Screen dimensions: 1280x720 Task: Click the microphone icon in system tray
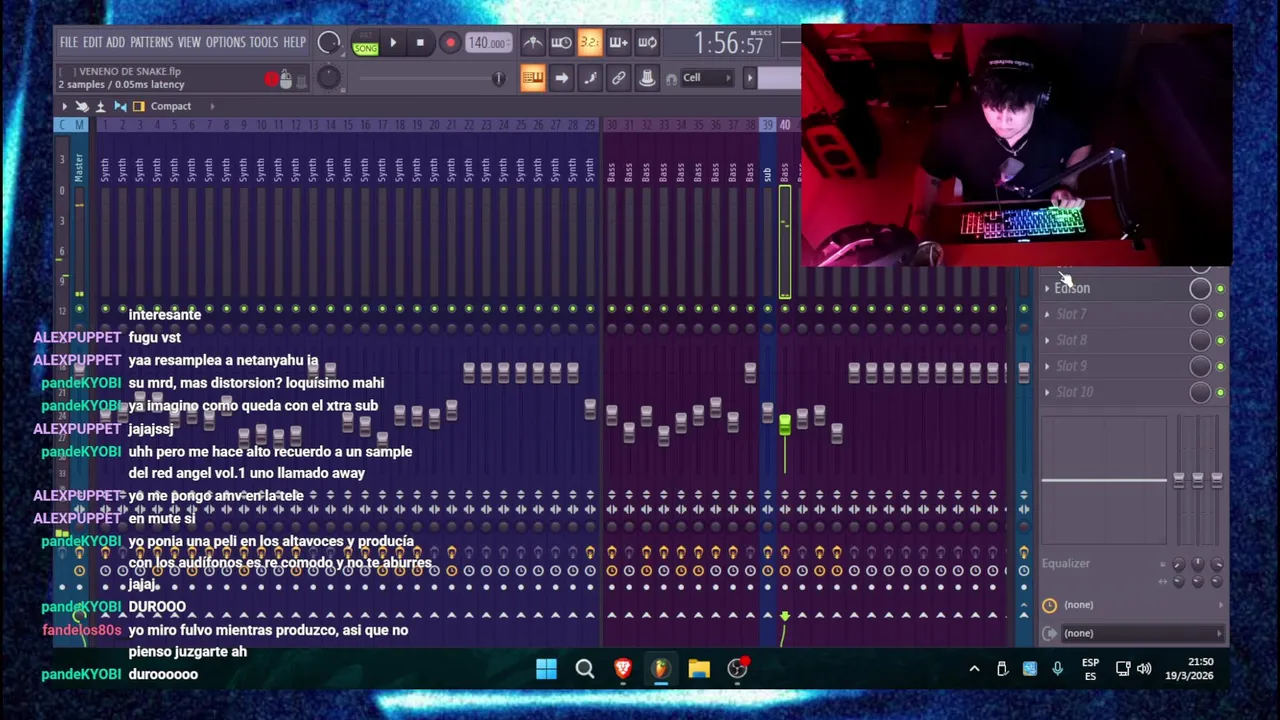point(1057,669)
